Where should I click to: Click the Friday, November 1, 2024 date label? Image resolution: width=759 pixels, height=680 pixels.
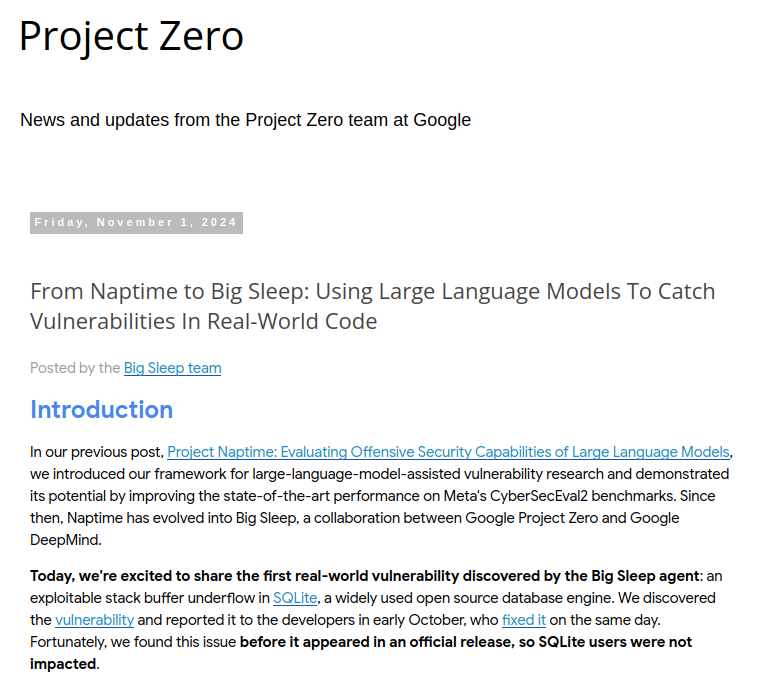[136, 223]
